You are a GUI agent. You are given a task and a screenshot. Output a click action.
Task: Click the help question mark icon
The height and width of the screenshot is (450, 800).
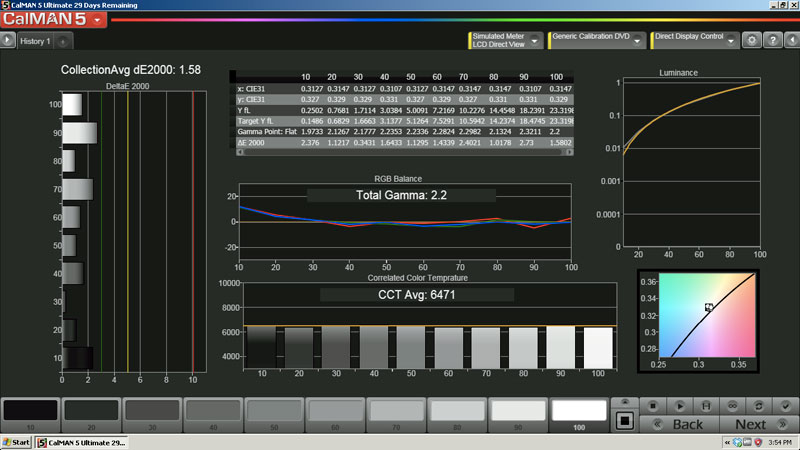click(x=772, y=41)
